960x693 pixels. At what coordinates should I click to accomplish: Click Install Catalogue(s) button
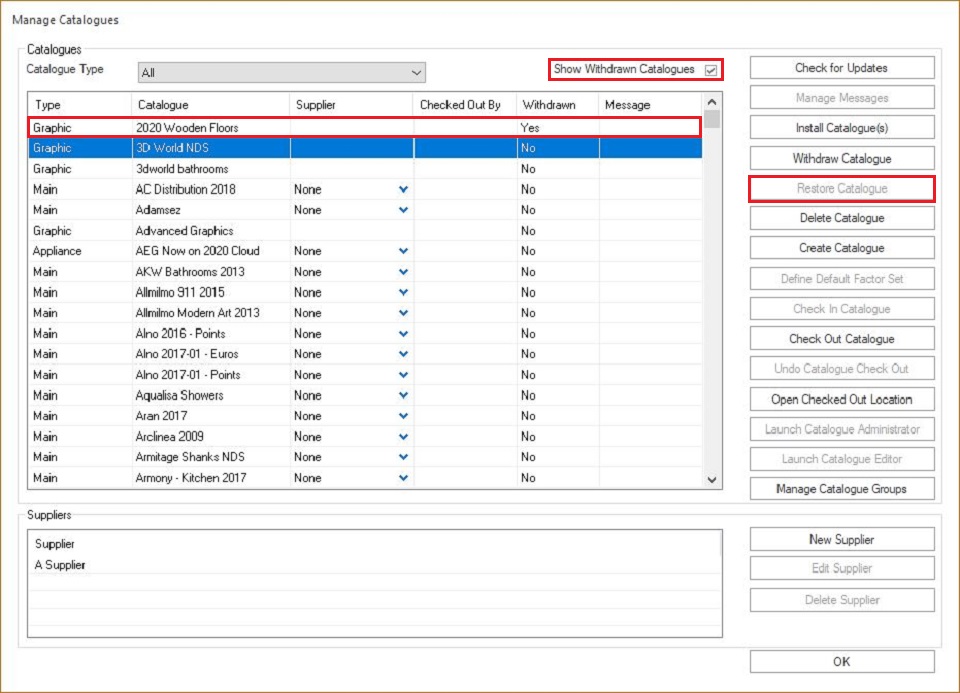pos(842,128)
